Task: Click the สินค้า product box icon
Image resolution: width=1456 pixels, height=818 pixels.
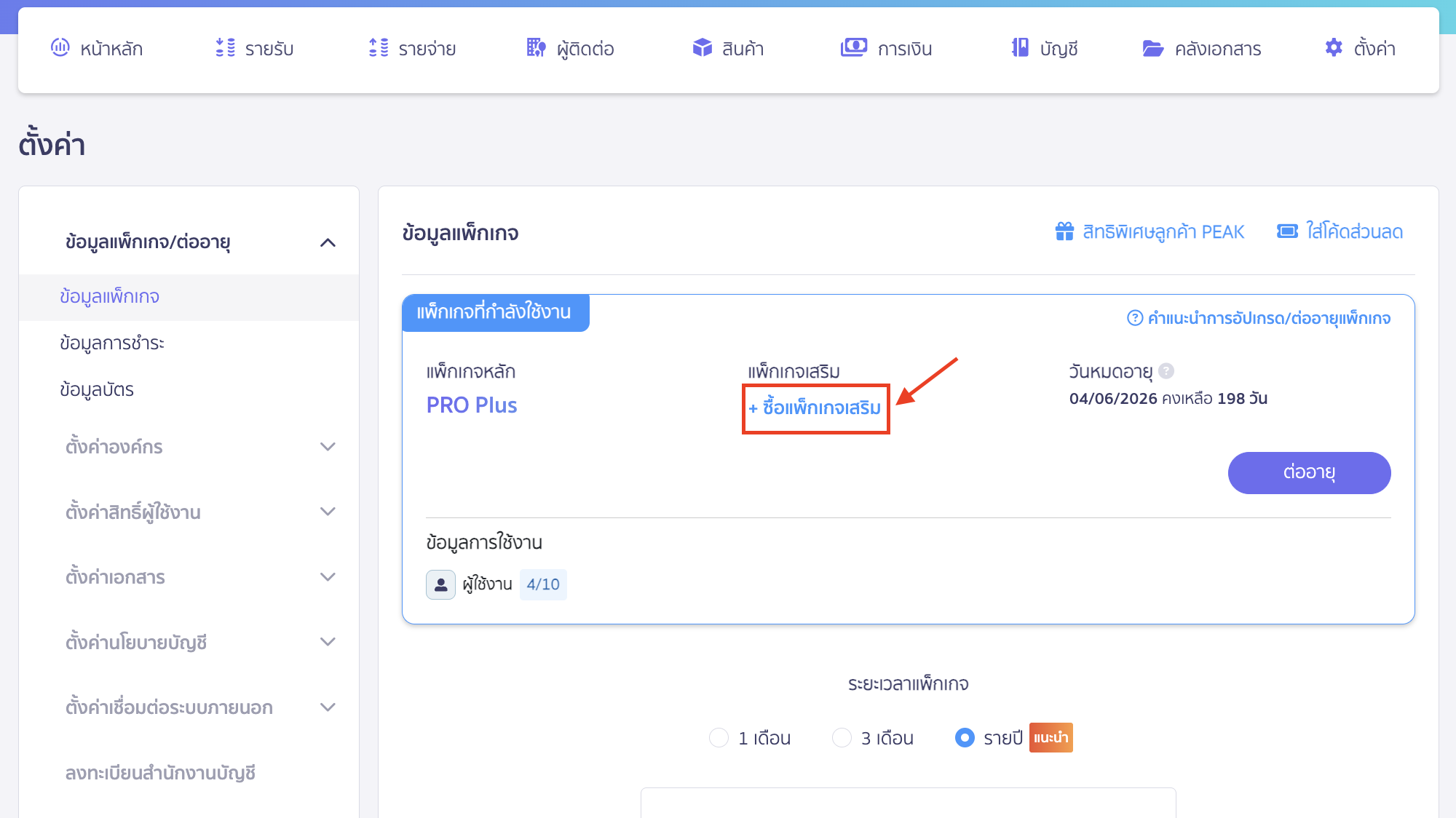Action: 703,48
